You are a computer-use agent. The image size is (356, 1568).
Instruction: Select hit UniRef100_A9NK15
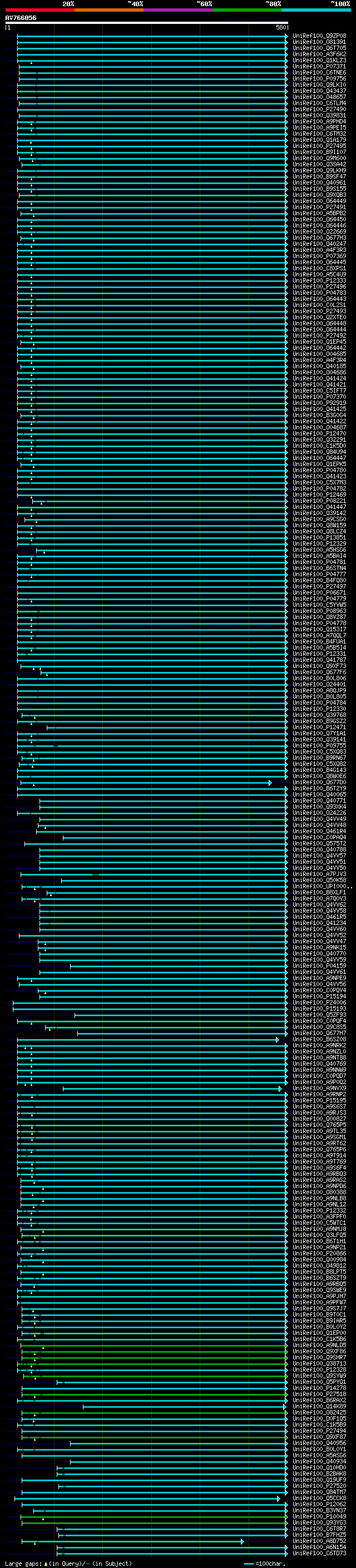(x=319, y=947)
